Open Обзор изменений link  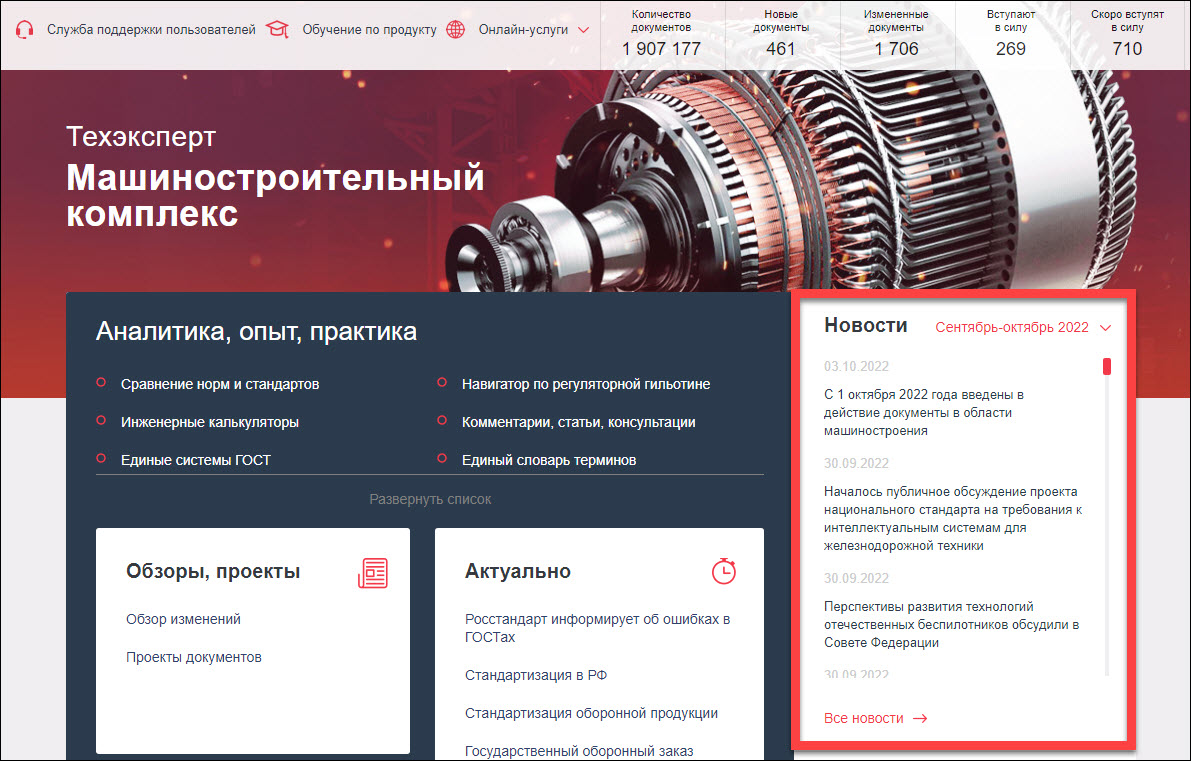point(183,619)
